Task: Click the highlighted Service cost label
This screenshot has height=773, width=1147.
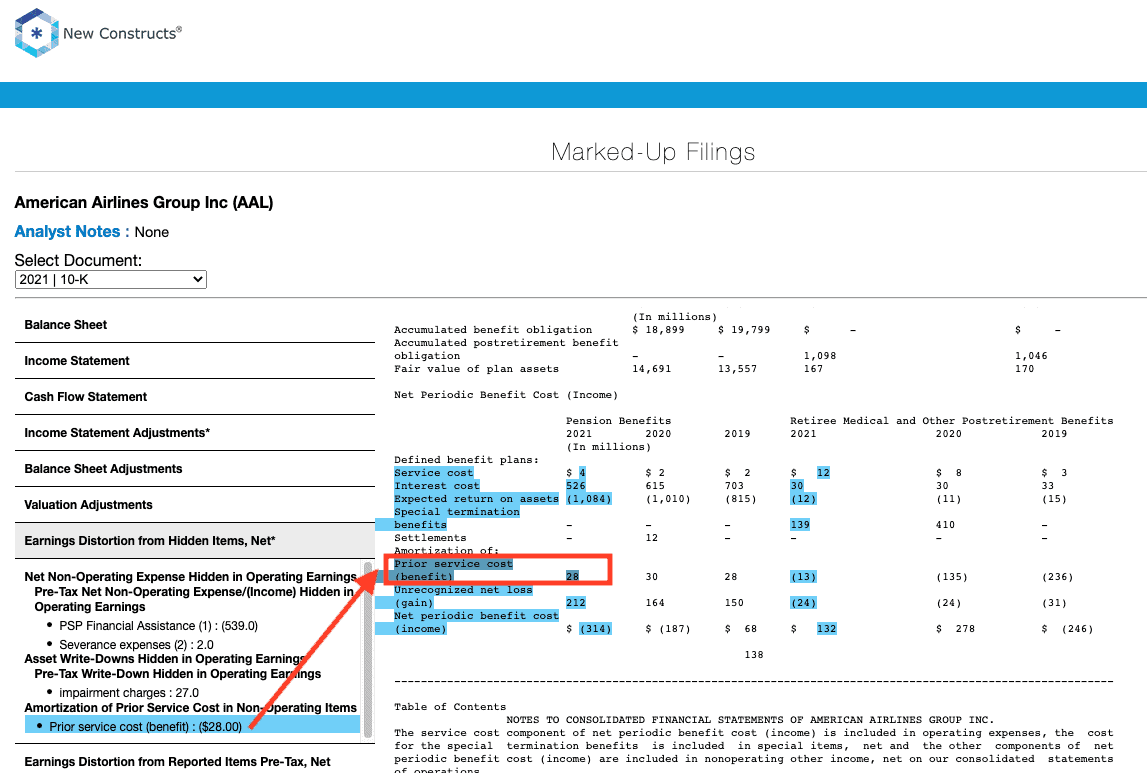Action: coord(434,472)
